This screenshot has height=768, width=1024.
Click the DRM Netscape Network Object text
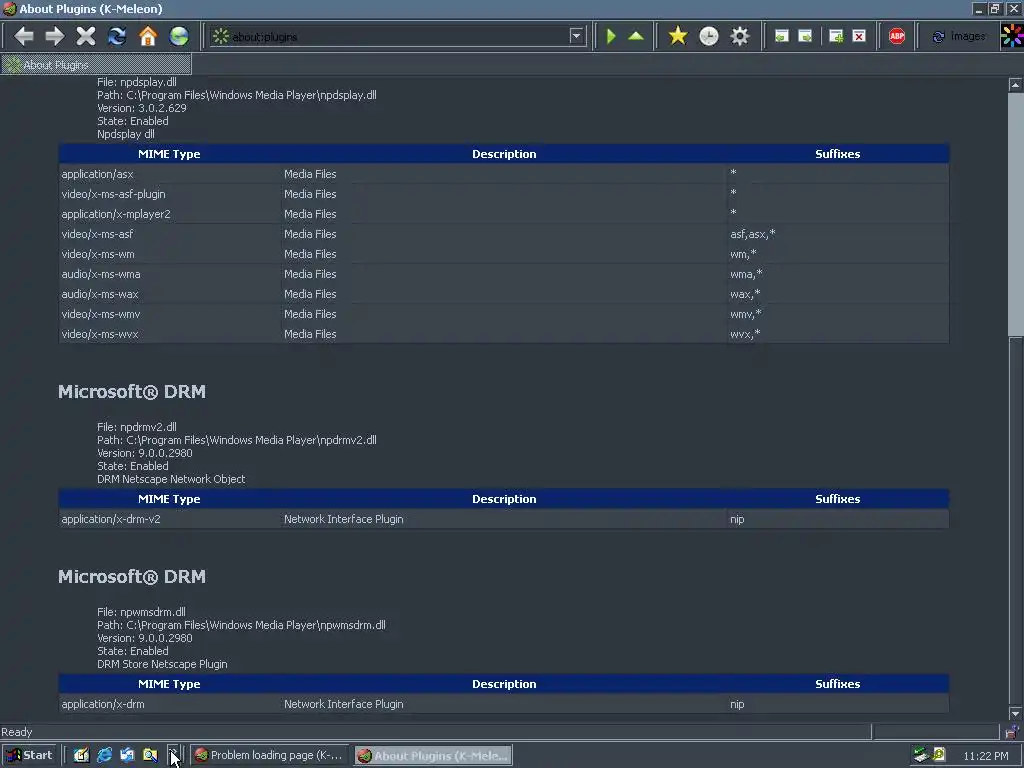pyautogui.click(x=171, y=479)
